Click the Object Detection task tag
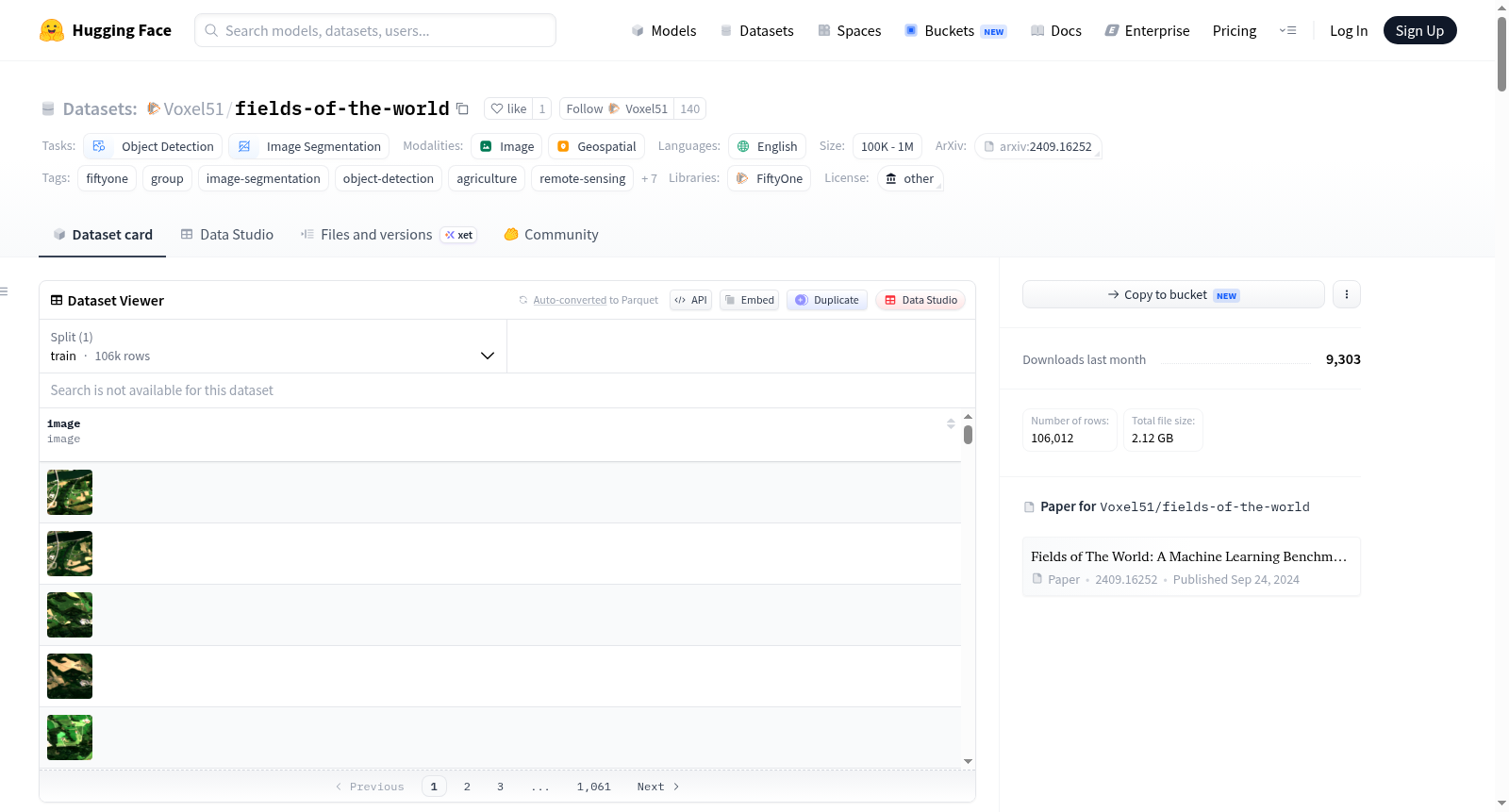The height and width of the screenshot is (812, 1509). pyautogui.click(x=153, y=146)
